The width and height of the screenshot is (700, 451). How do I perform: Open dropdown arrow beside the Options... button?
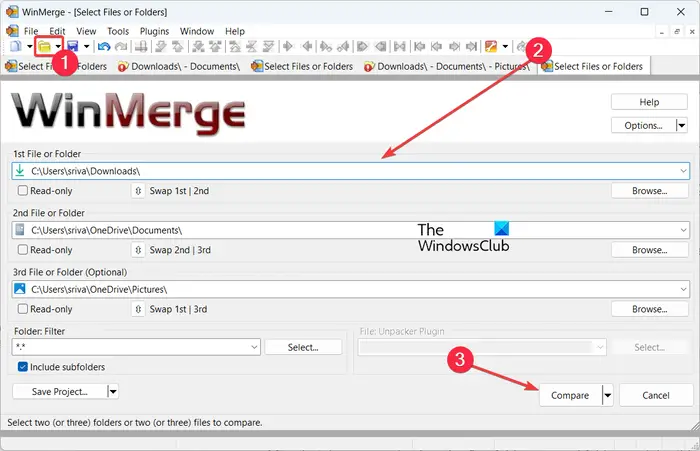tap(681, 125)
